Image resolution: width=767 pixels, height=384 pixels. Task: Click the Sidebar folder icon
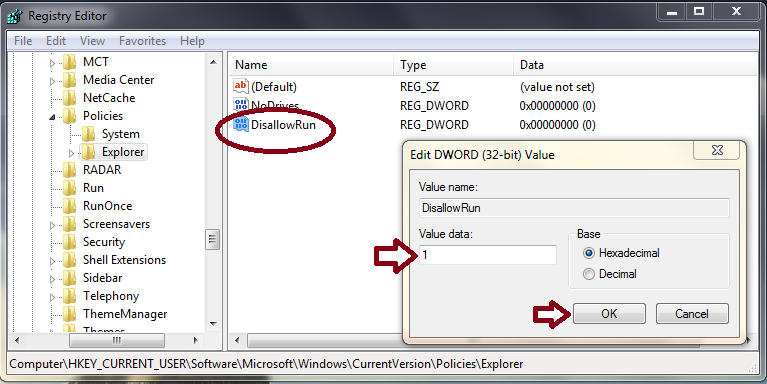[70, 278]
